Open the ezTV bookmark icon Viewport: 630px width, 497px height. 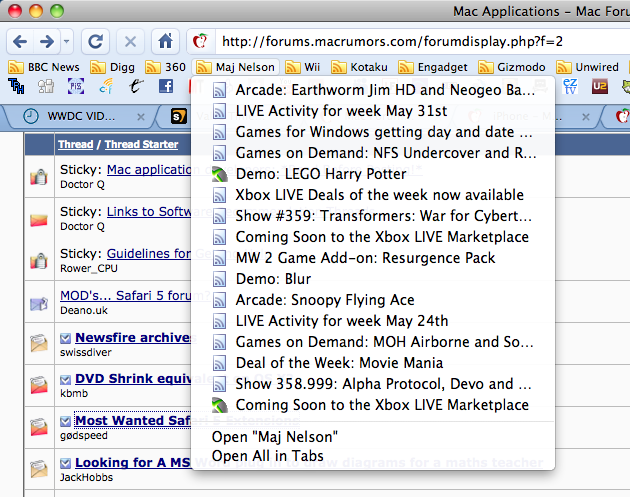point(570,86)
